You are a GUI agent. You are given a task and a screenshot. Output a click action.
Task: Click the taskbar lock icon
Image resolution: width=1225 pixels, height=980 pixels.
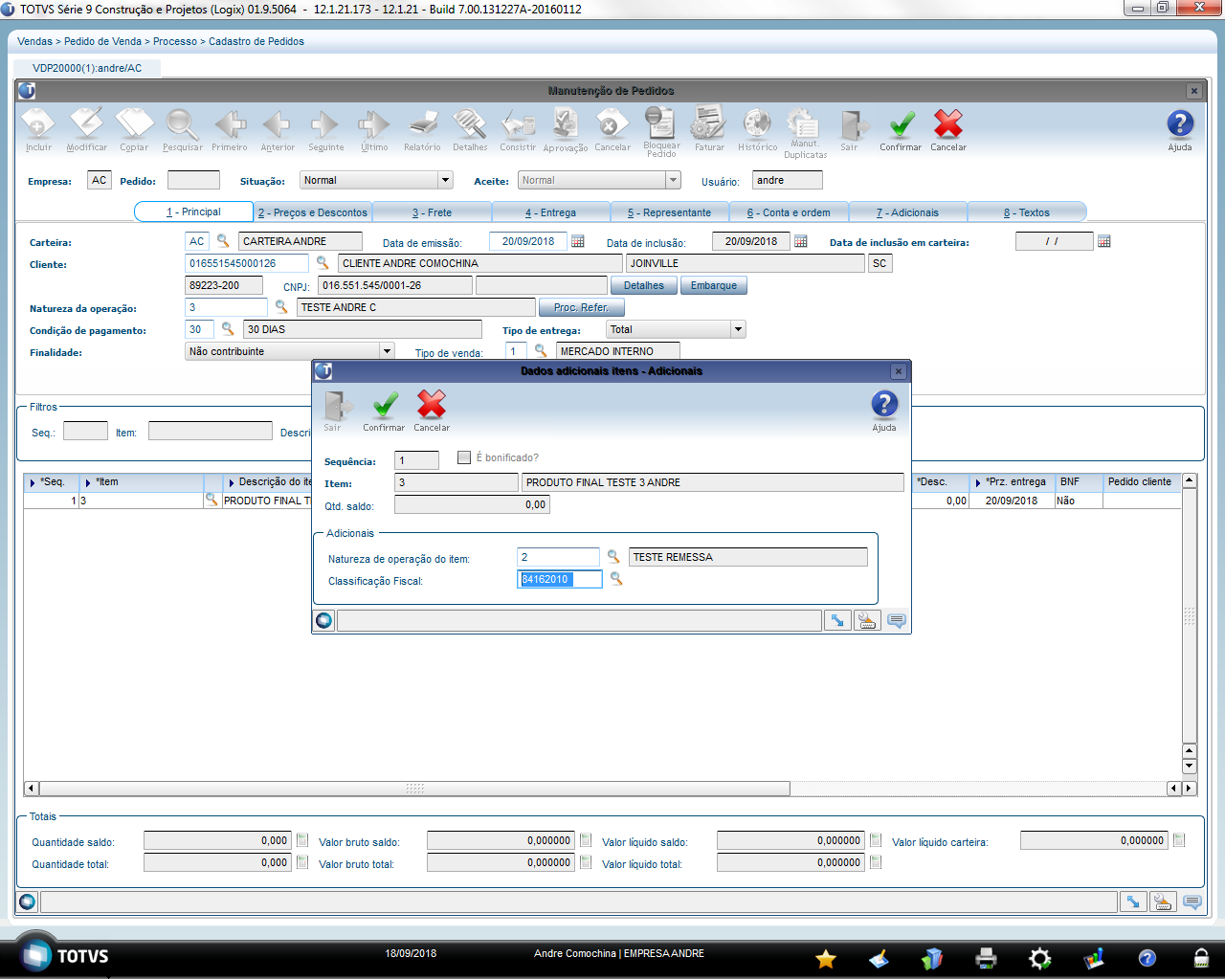coord(1200,958)
